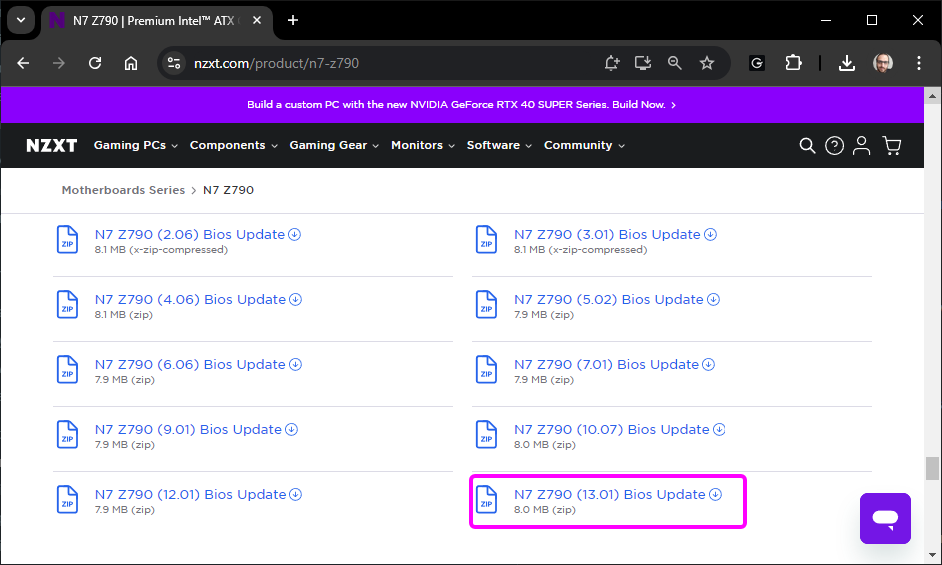942x565 pixels.
Task: Open Chrome three-dot menu
Action: pyautogui.click(x=919, y=63)
